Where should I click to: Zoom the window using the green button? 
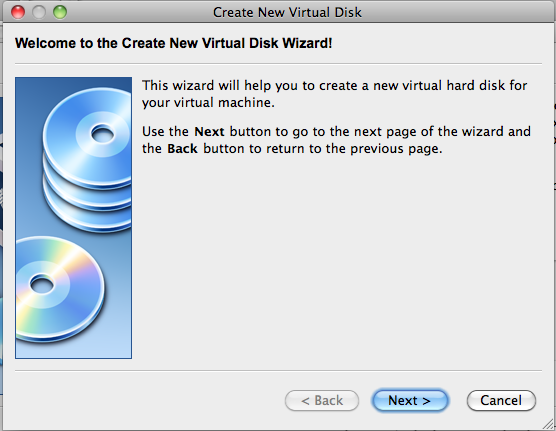[x=60, y=12]
